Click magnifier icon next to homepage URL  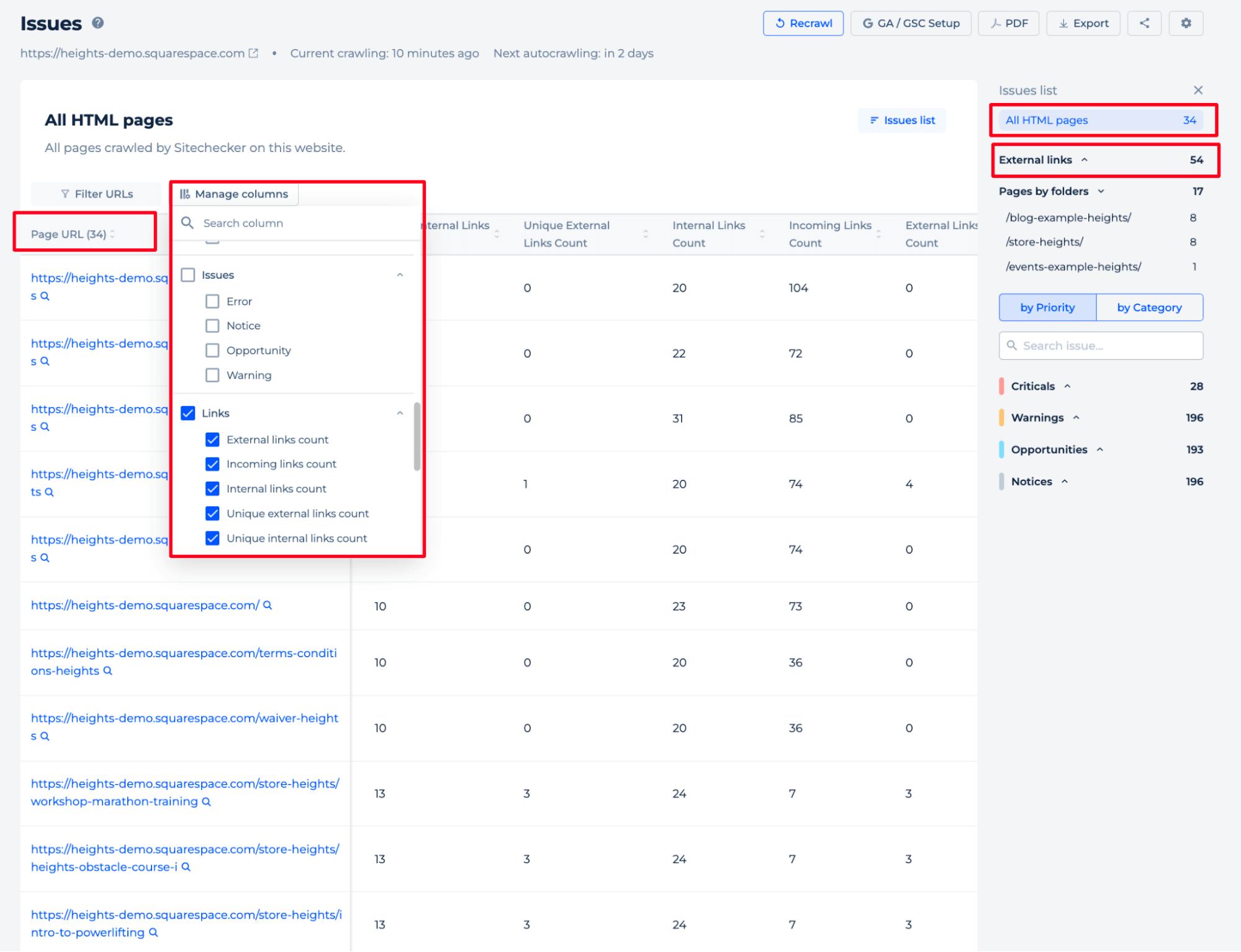point(268,605)
